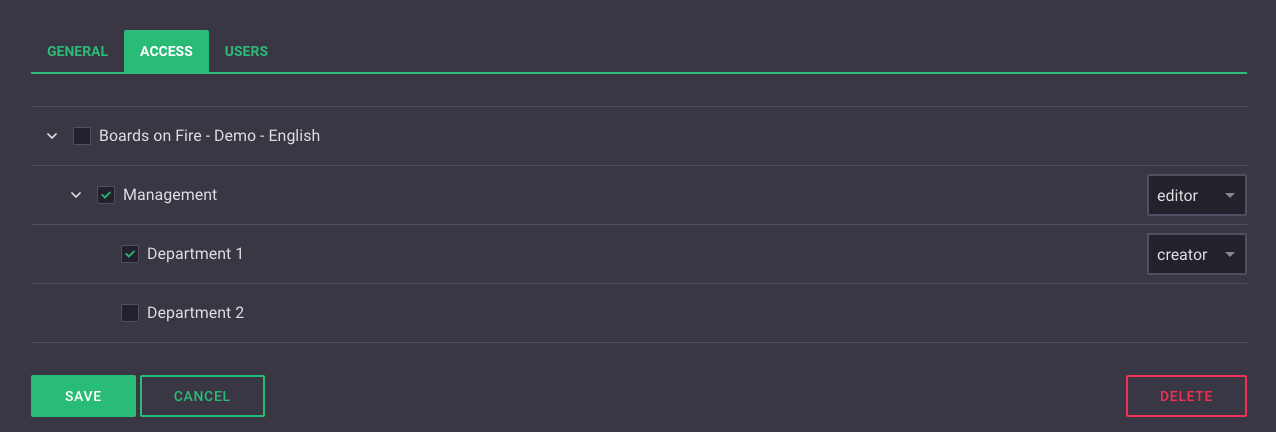Click the red Delete button
Viewport: 1276px width, 432px height.
[x=1186, y=396]
